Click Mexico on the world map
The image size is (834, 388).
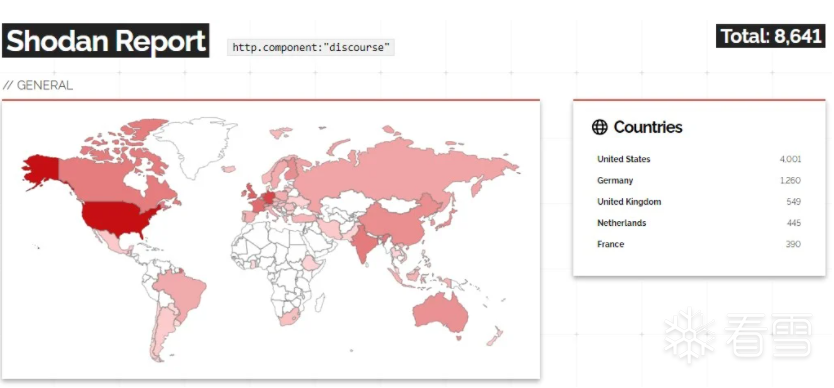click(x=114, y=243)
